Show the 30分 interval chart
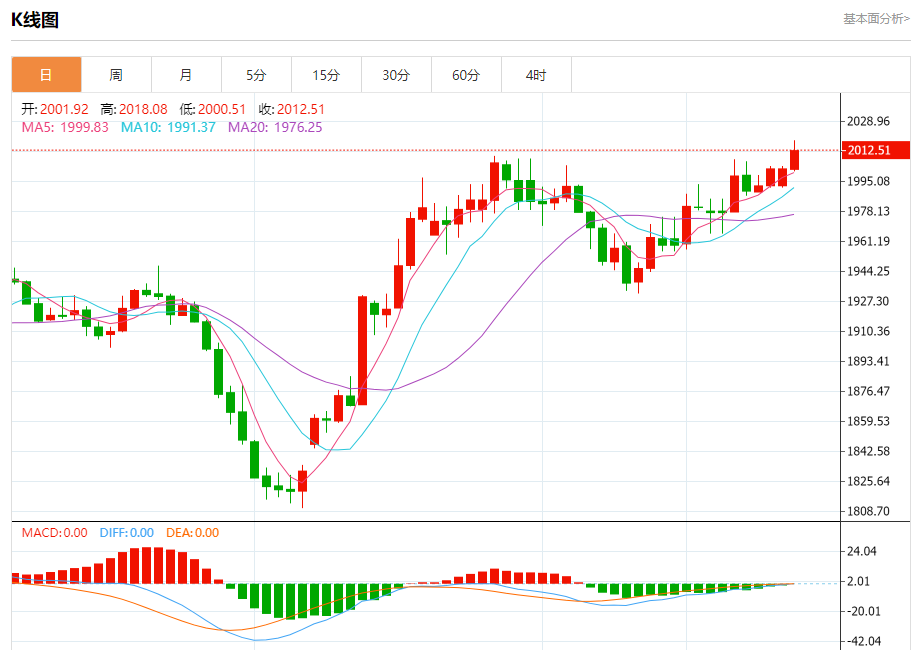The image size is (916, 650). (396, 75)
